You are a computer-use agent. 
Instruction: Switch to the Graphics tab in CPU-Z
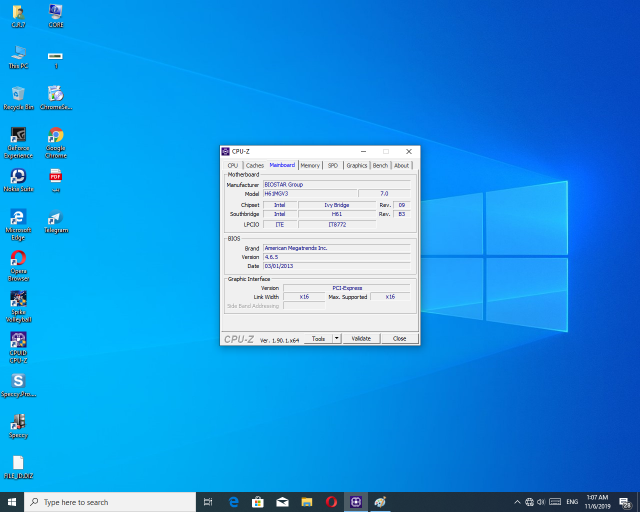pos(357,165)
